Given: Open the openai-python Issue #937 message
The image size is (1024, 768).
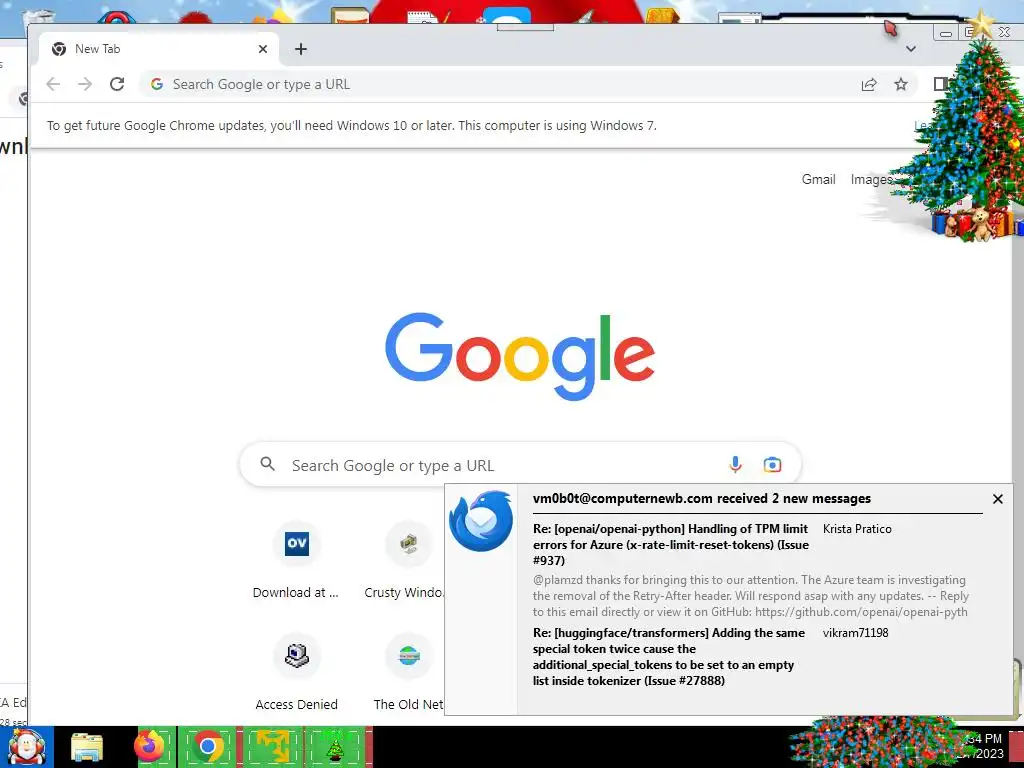Looking at the screenshot, I should (671, 545).
